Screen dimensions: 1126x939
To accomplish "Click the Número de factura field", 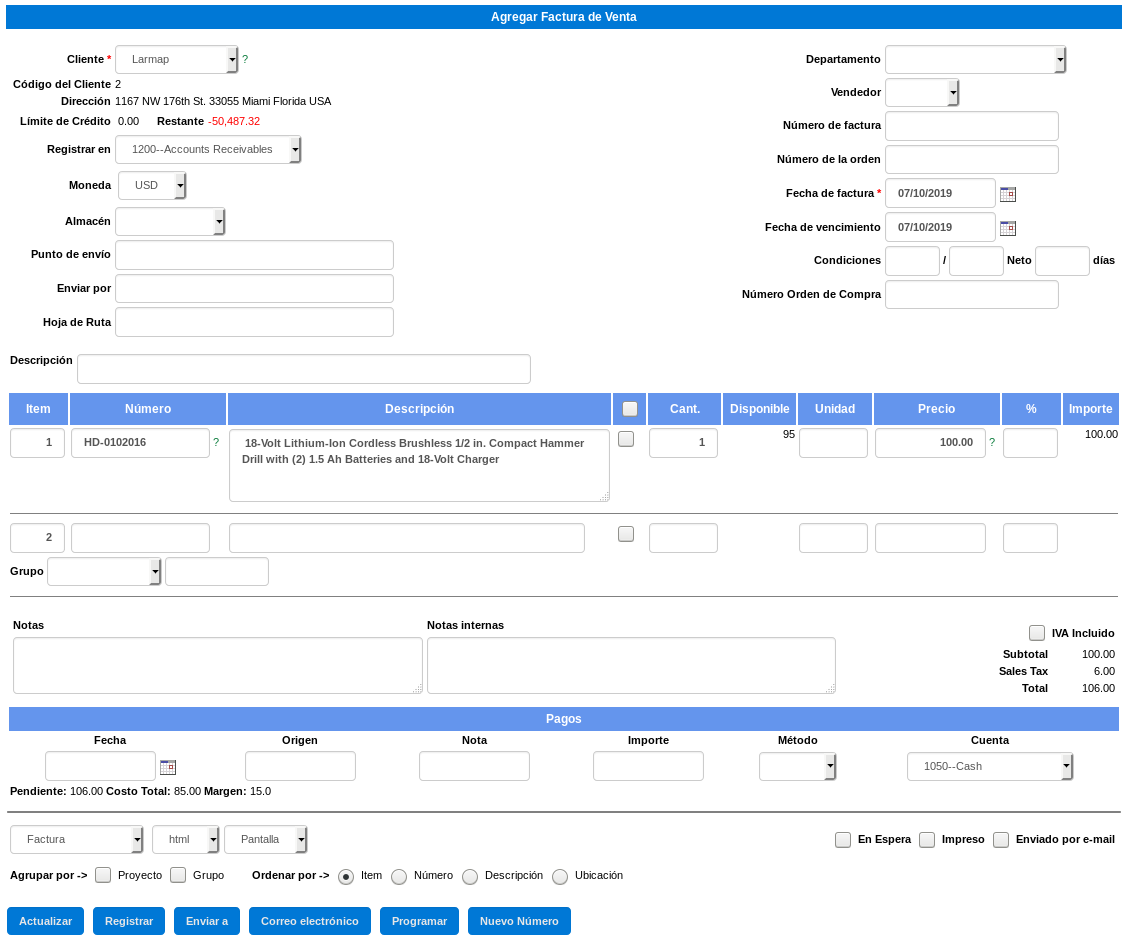I will click(x=972, y=126).
